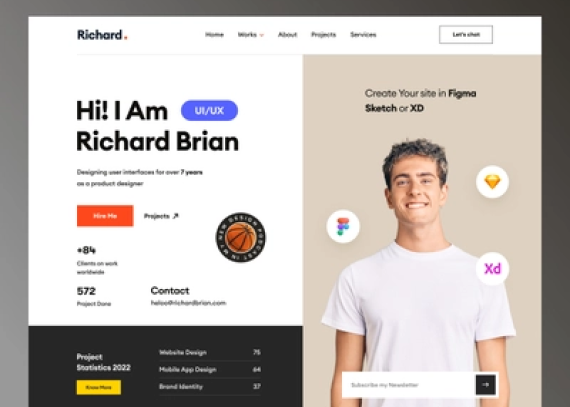This screenshot has width=570, height=407.
Task: Click the Richard logo
Action: pos(102,35)
